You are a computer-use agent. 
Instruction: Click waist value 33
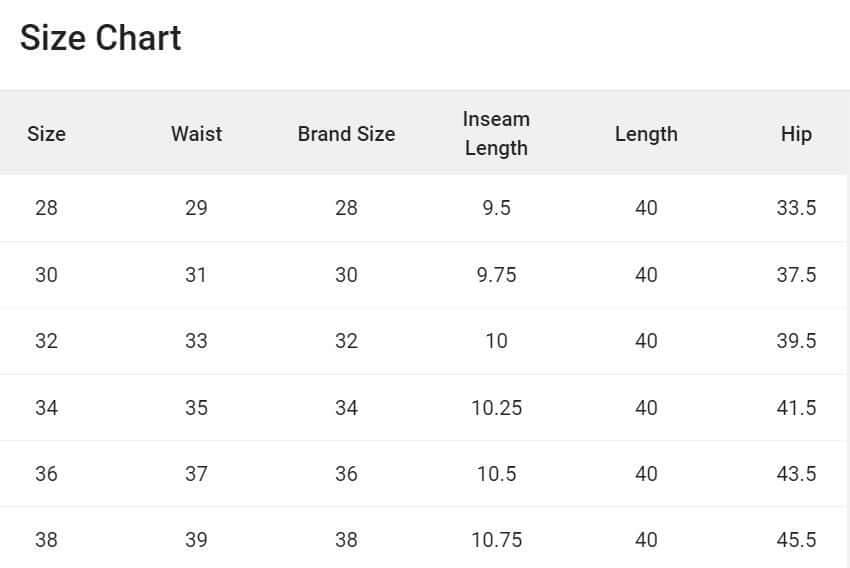pyautogui.click(x=196, y=341)
